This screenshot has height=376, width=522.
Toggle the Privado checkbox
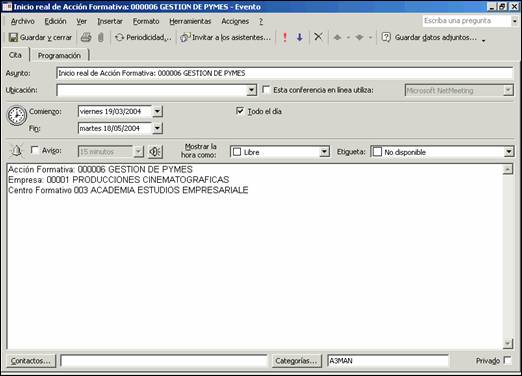click(507, 360)
